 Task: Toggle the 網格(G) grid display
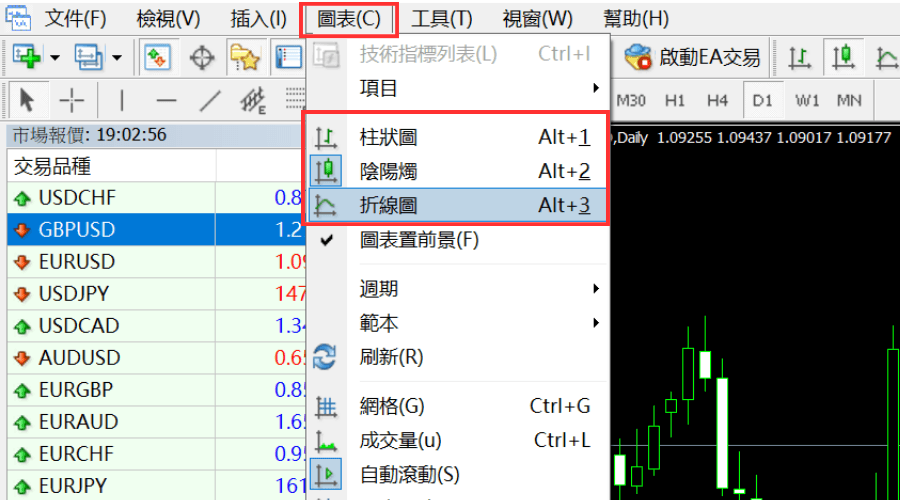[x=392, y=406]
